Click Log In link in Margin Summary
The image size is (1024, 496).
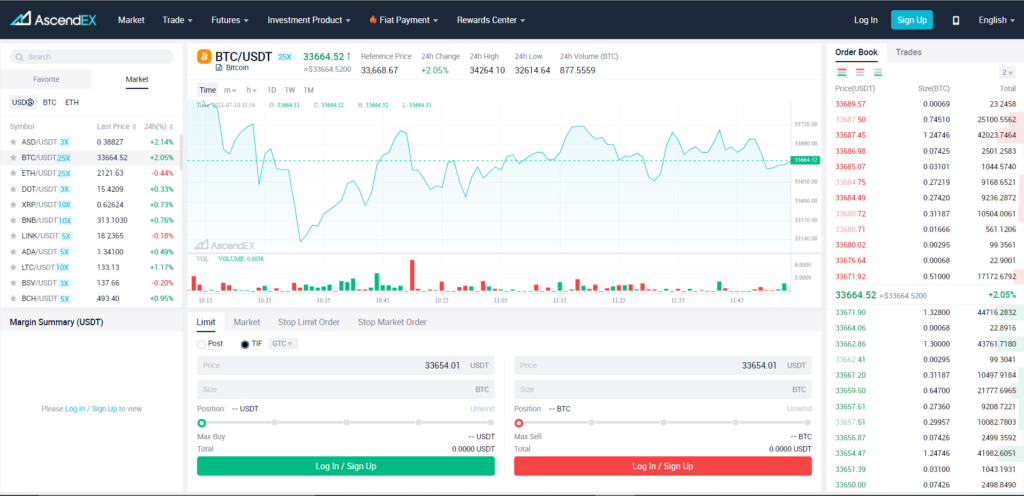click(x=75, y=409)
